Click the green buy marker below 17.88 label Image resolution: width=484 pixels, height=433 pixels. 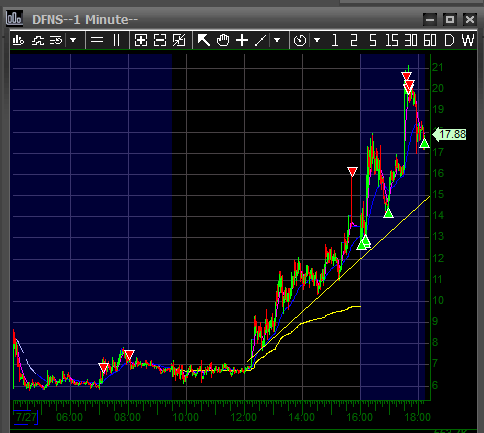(424, 143)
